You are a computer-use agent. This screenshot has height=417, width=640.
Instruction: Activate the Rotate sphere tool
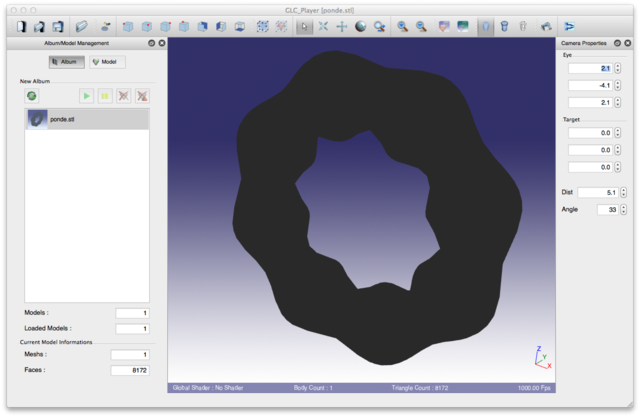click(x=360, y=27)
